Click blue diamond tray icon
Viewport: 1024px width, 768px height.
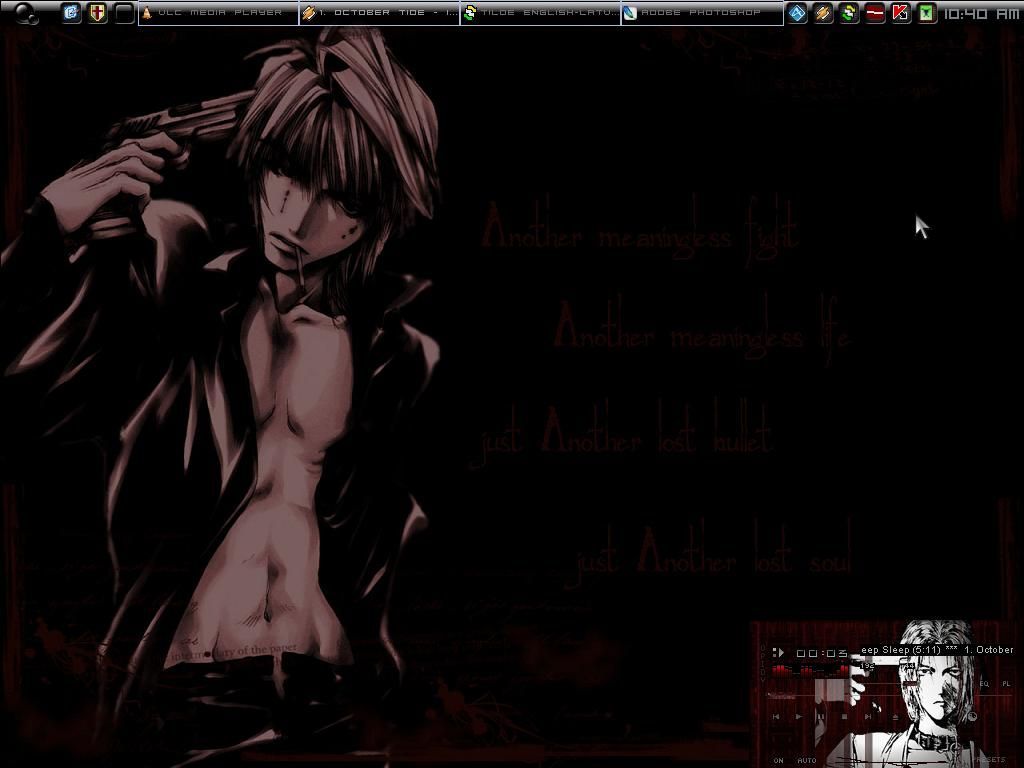pyautogui.click(x=797, y=12)
